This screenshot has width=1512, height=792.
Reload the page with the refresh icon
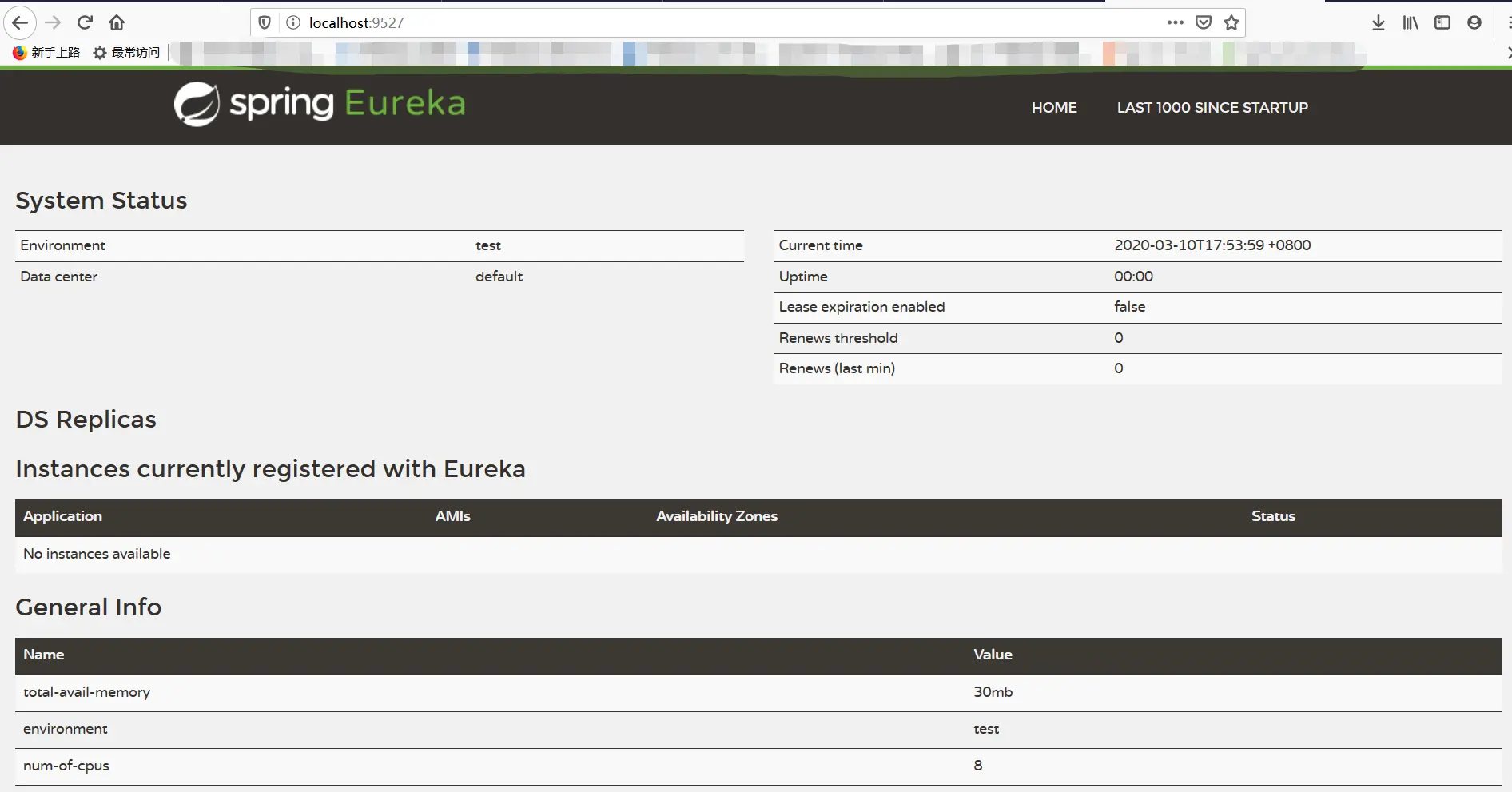[86, 22]
